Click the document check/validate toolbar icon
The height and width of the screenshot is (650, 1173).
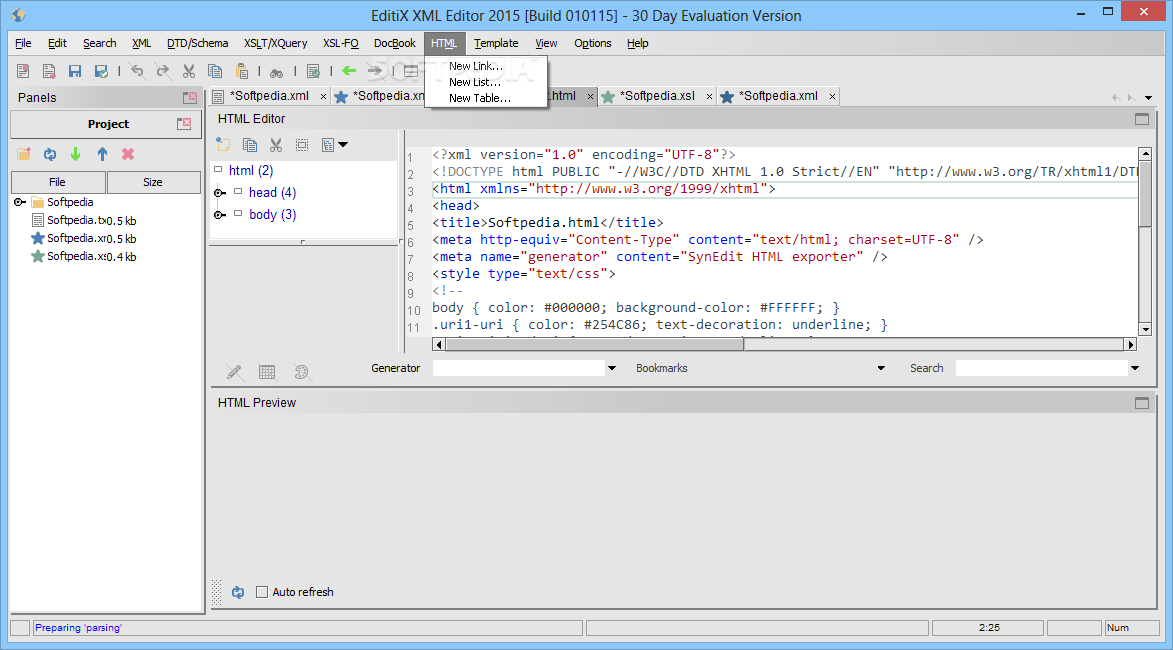tap(313, 71)
